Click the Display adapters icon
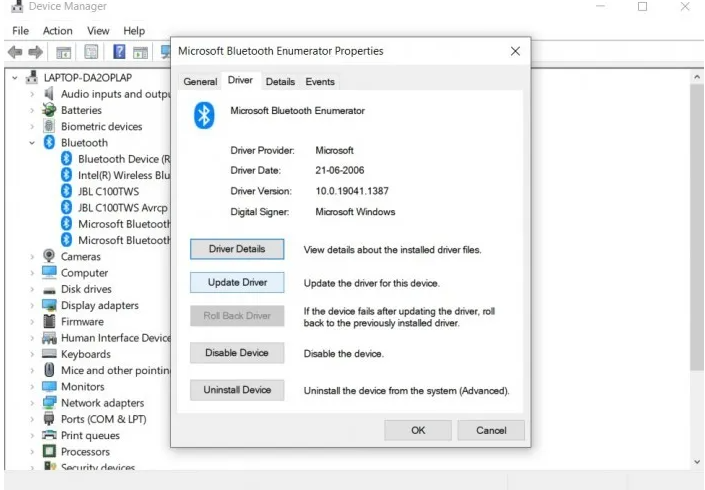Viewport: 705px width, 490px height. coord(49,305)
